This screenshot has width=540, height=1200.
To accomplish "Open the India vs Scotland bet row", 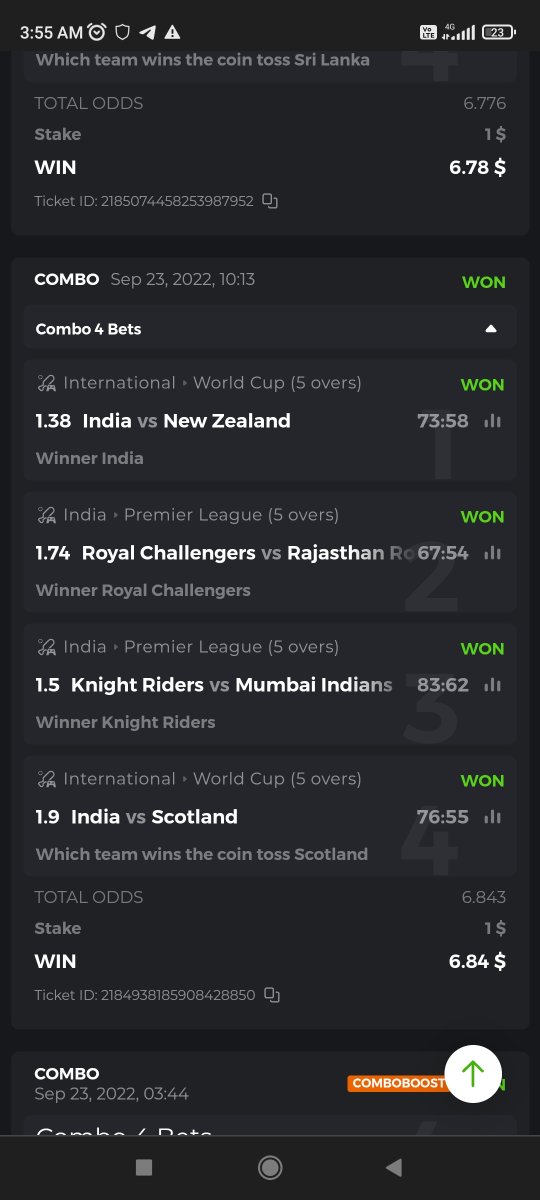I will coord(270,817).
